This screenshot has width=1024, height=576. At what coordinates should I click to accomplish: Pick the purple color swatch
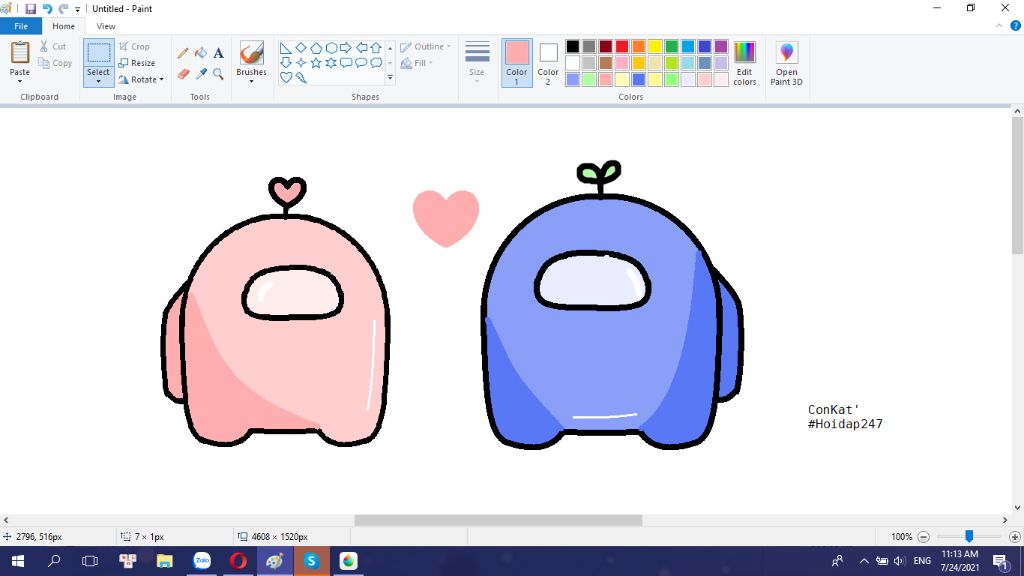tap(721, 46)
